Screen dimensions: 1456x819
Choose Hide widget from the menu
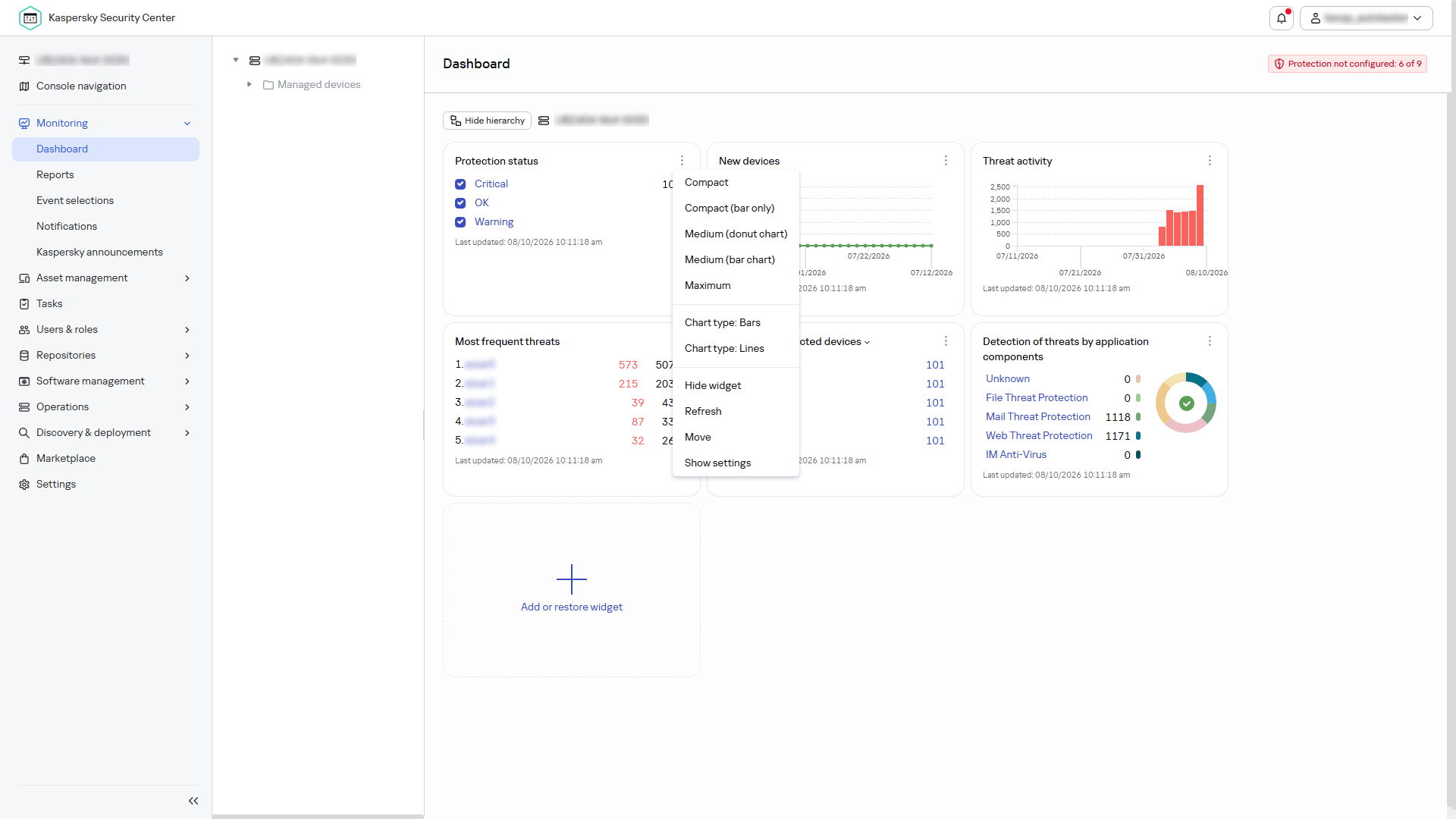[x=736, y=385]
